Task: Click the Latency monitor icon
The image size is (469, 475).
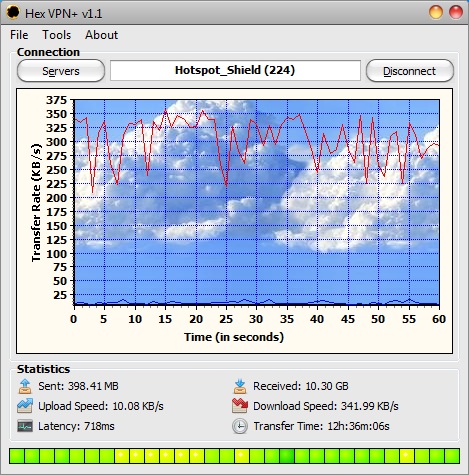Action: 25,426
